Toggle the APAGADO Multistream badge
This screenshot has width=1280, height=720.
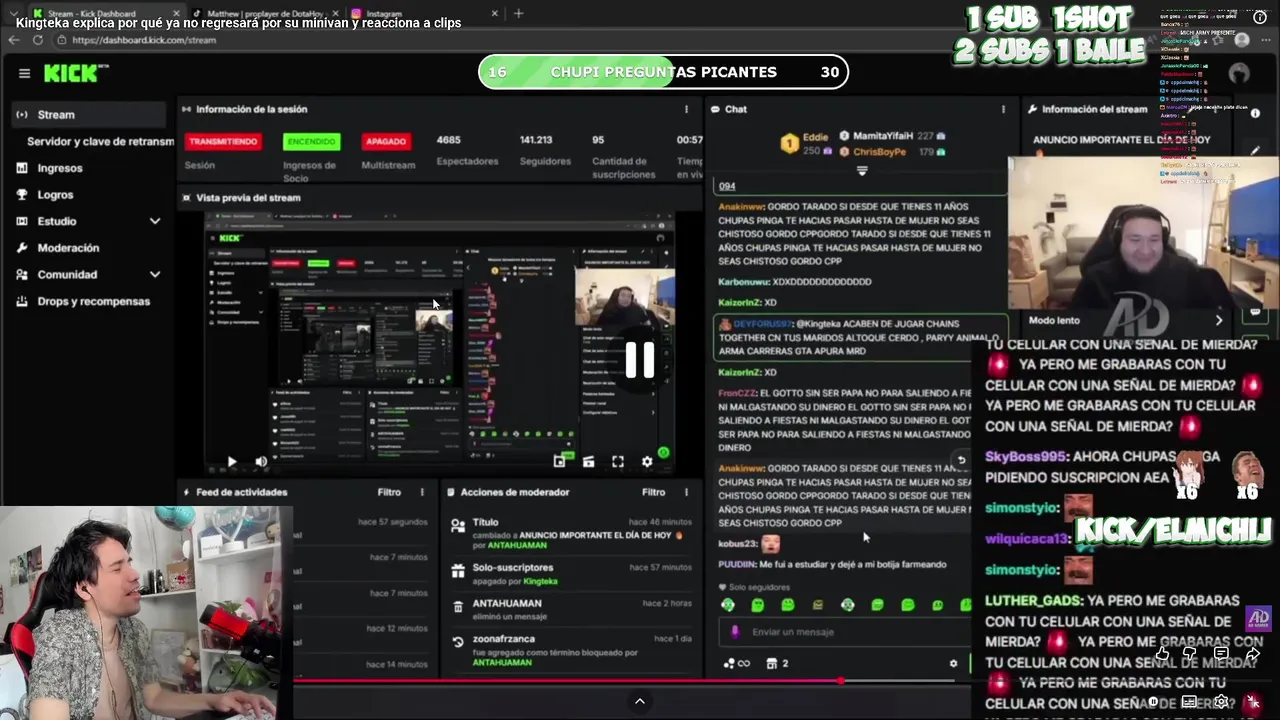386,141
